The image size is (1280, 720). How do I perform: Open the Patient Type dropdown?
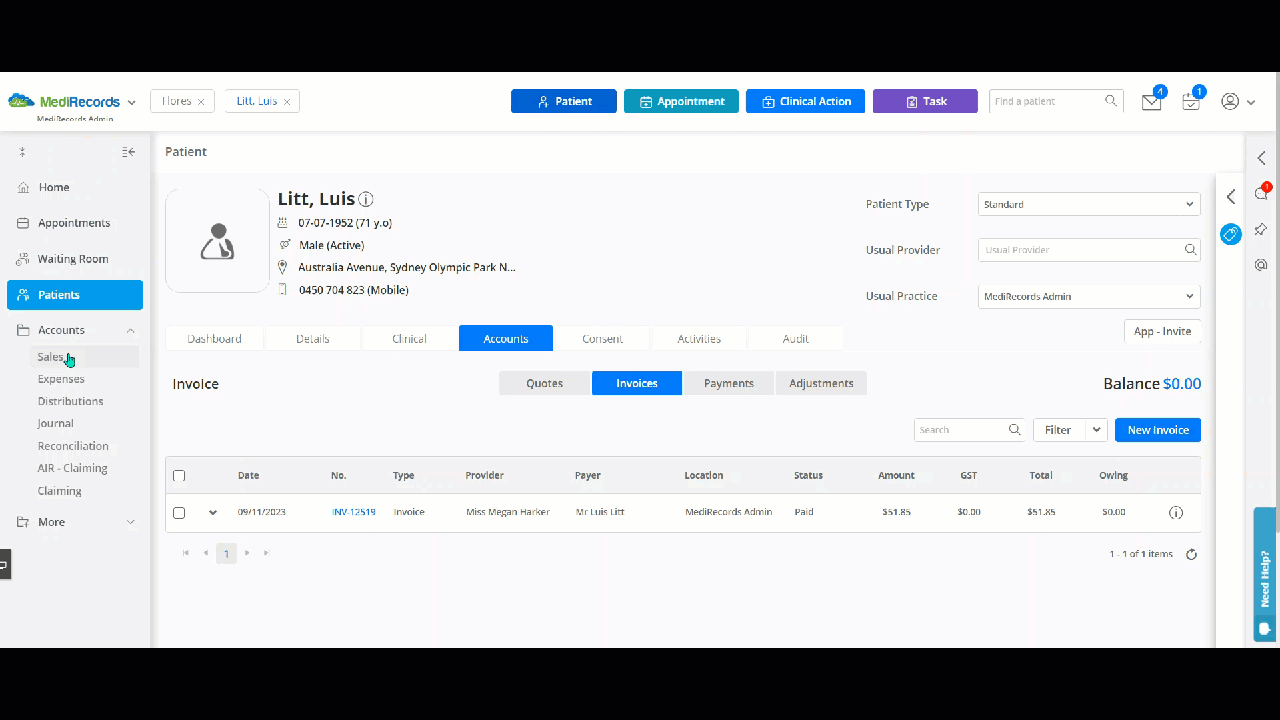1089,204
